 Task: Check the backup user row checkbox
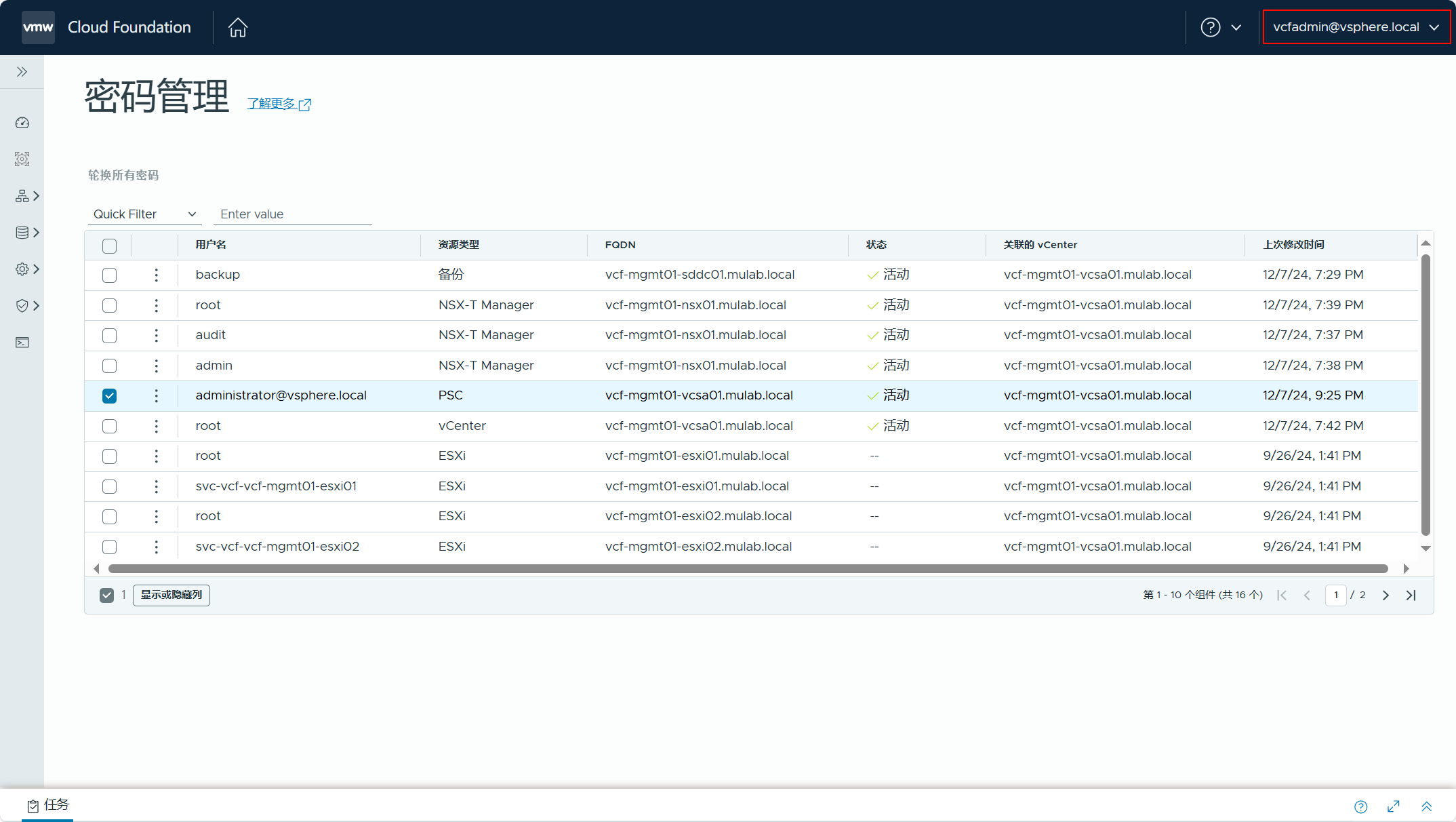click(x=109, y=275)
